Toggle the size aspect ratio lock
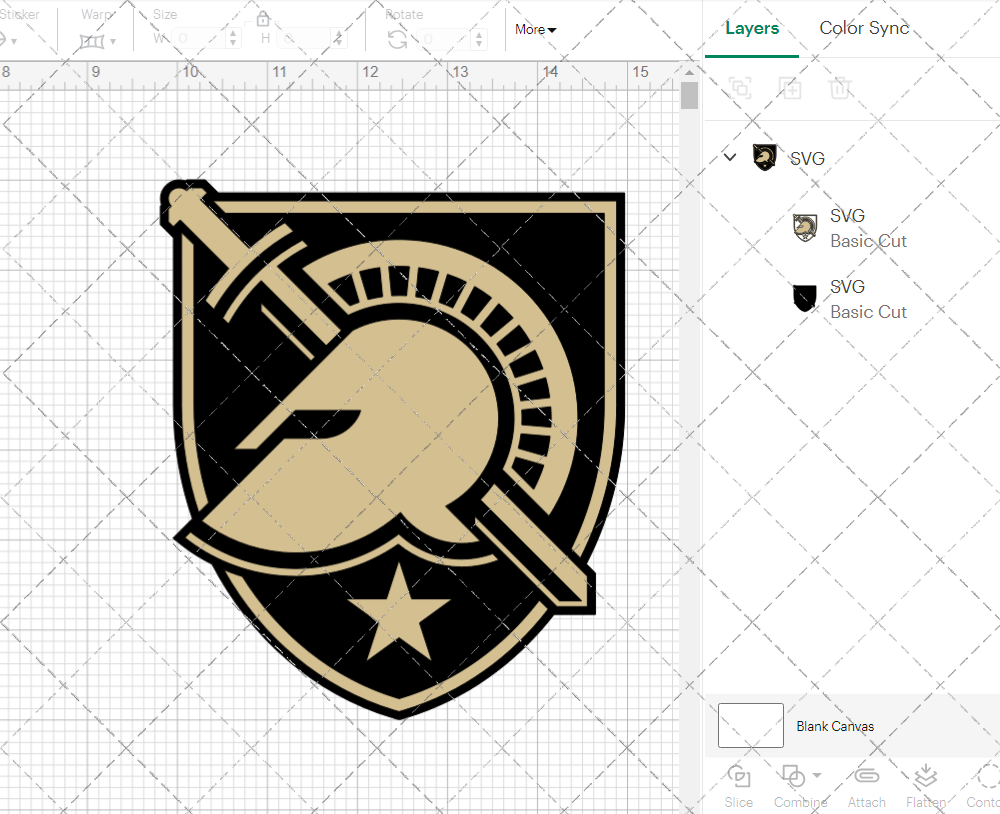The image size is (1000, 814). coord(262,18)
